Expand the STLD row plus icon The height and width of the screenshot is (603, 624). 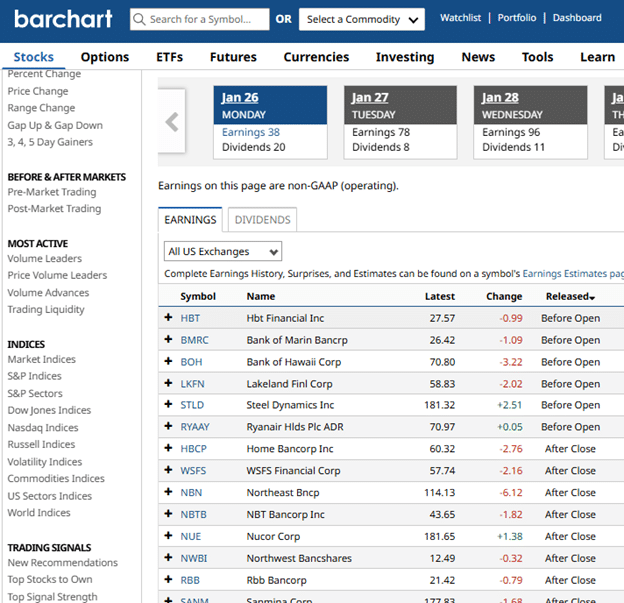click(168, 405)
